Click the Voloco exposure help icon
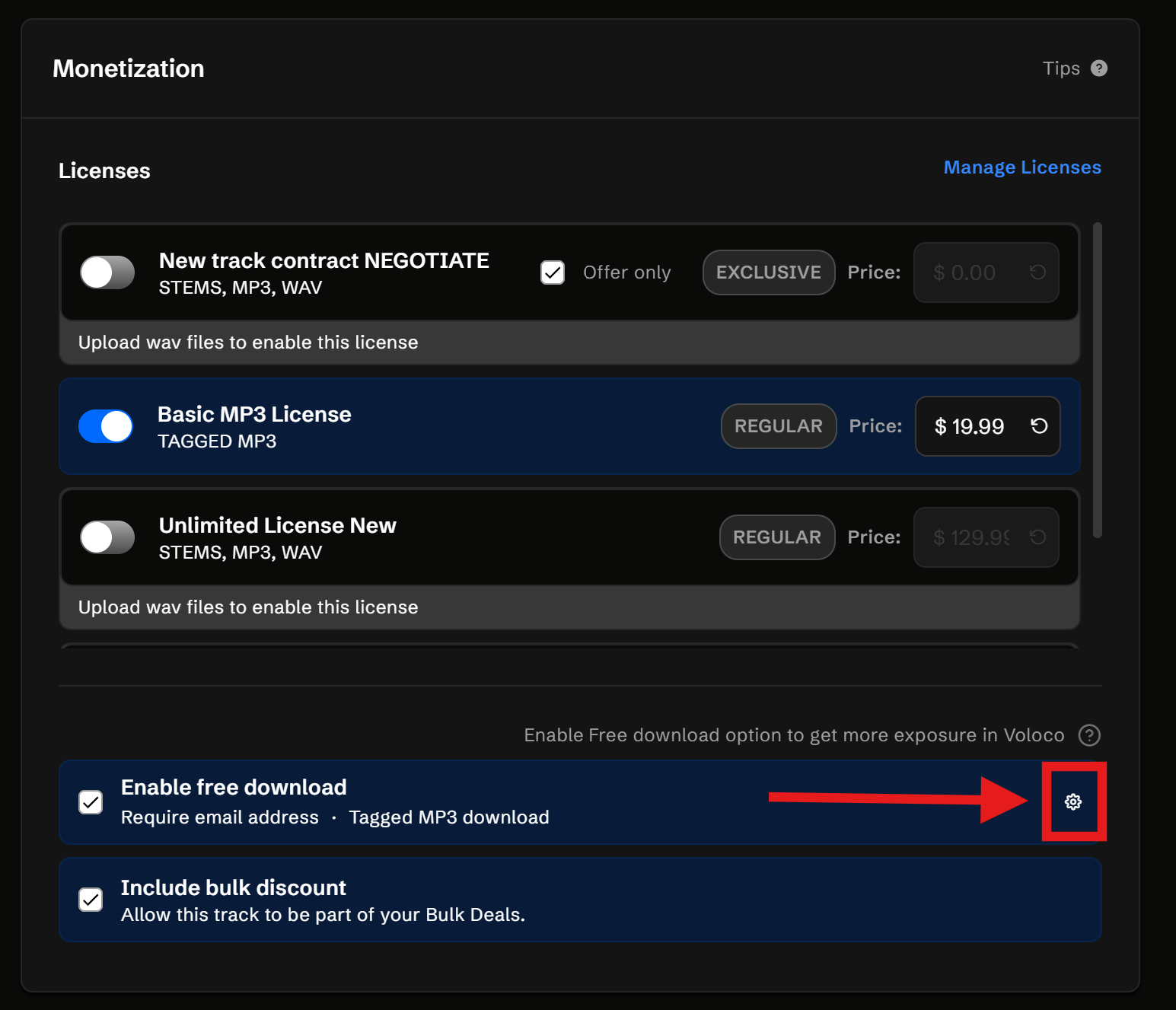The height and width of the screenshot is (1010, 1176). point(1089,735)
